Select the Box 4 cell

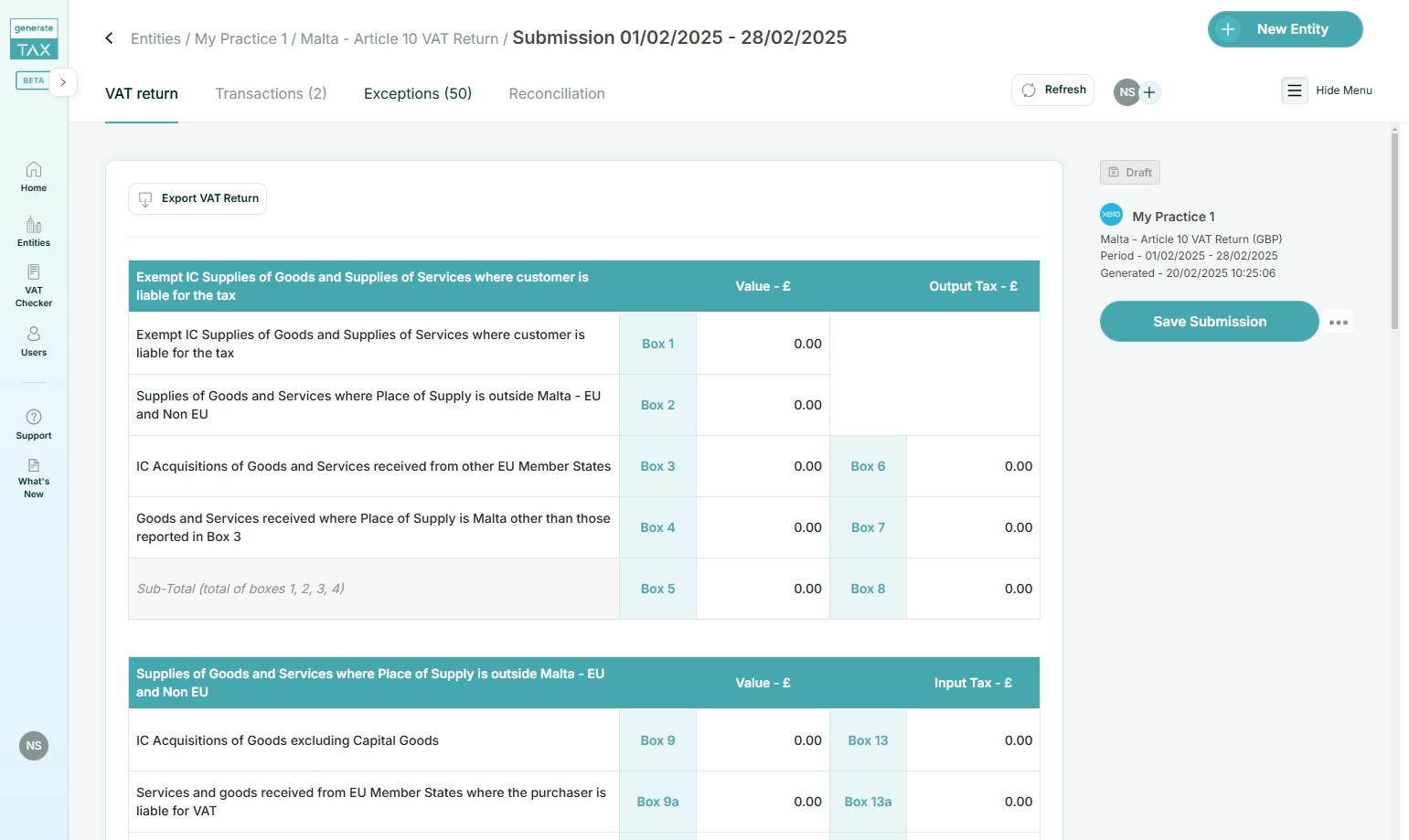657,527
